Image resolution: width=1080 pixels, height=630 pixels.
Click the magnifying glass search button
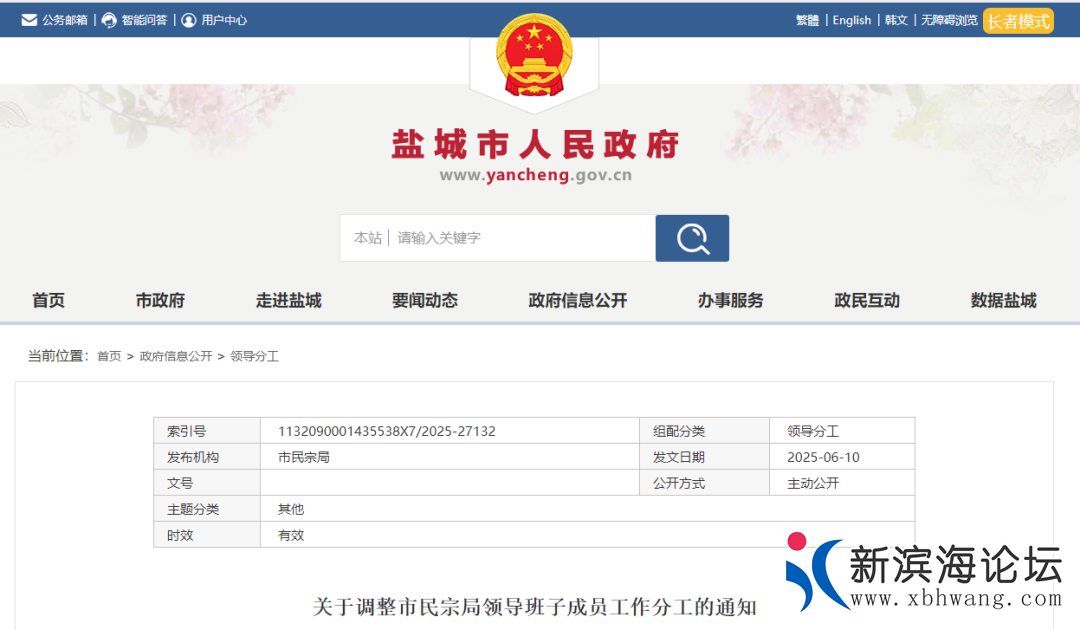(x=692, y=238)
